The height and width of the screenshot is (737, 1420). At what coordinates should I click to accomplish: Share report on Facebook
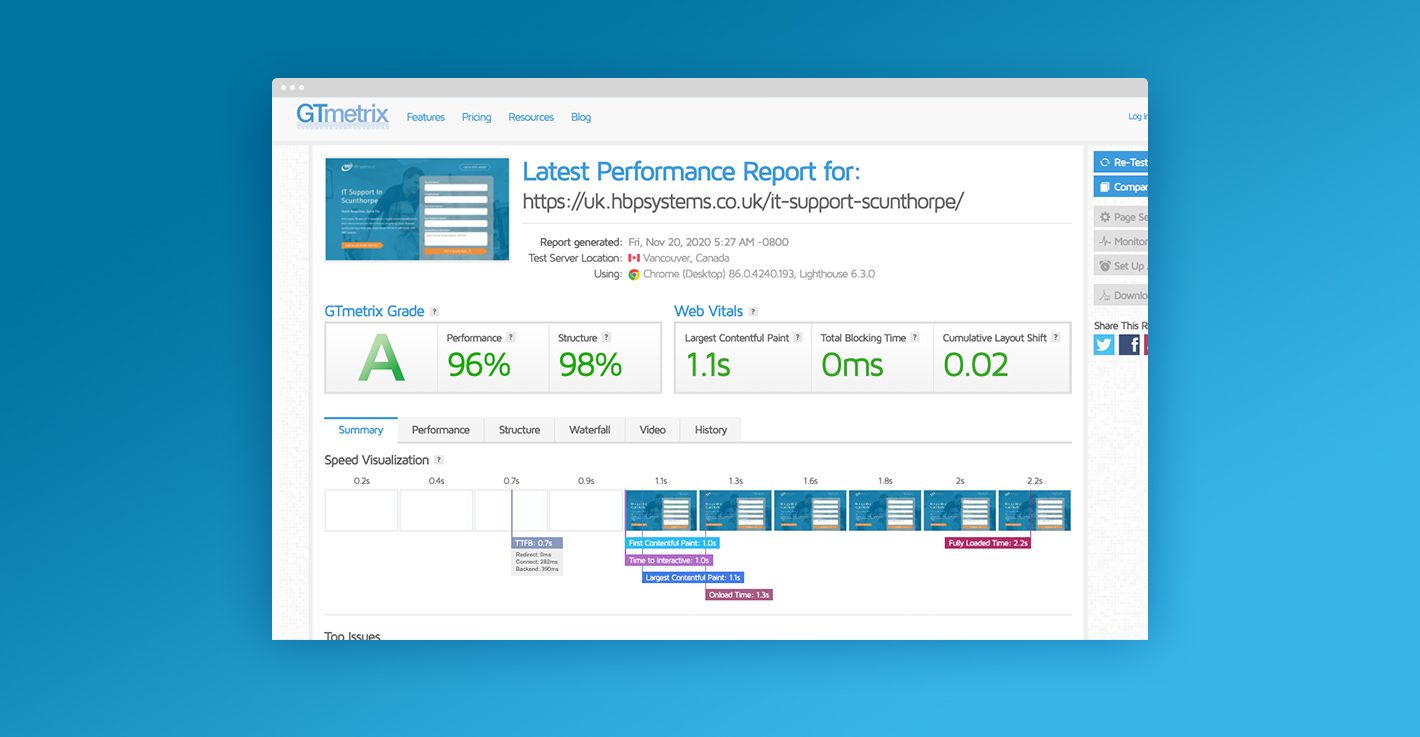[x=1129, y=344]
